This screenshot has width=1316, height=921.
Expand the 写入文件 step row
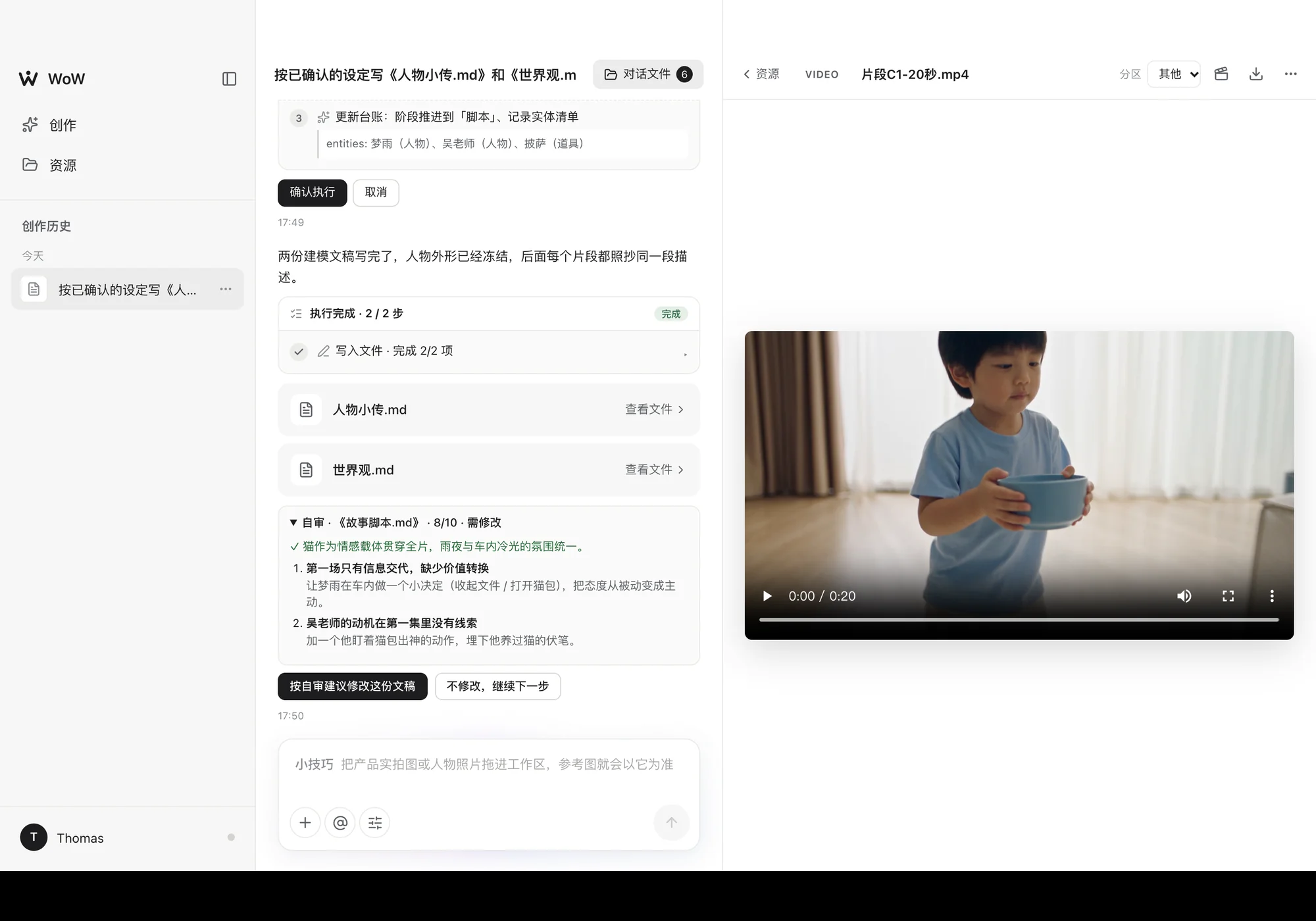489,351
